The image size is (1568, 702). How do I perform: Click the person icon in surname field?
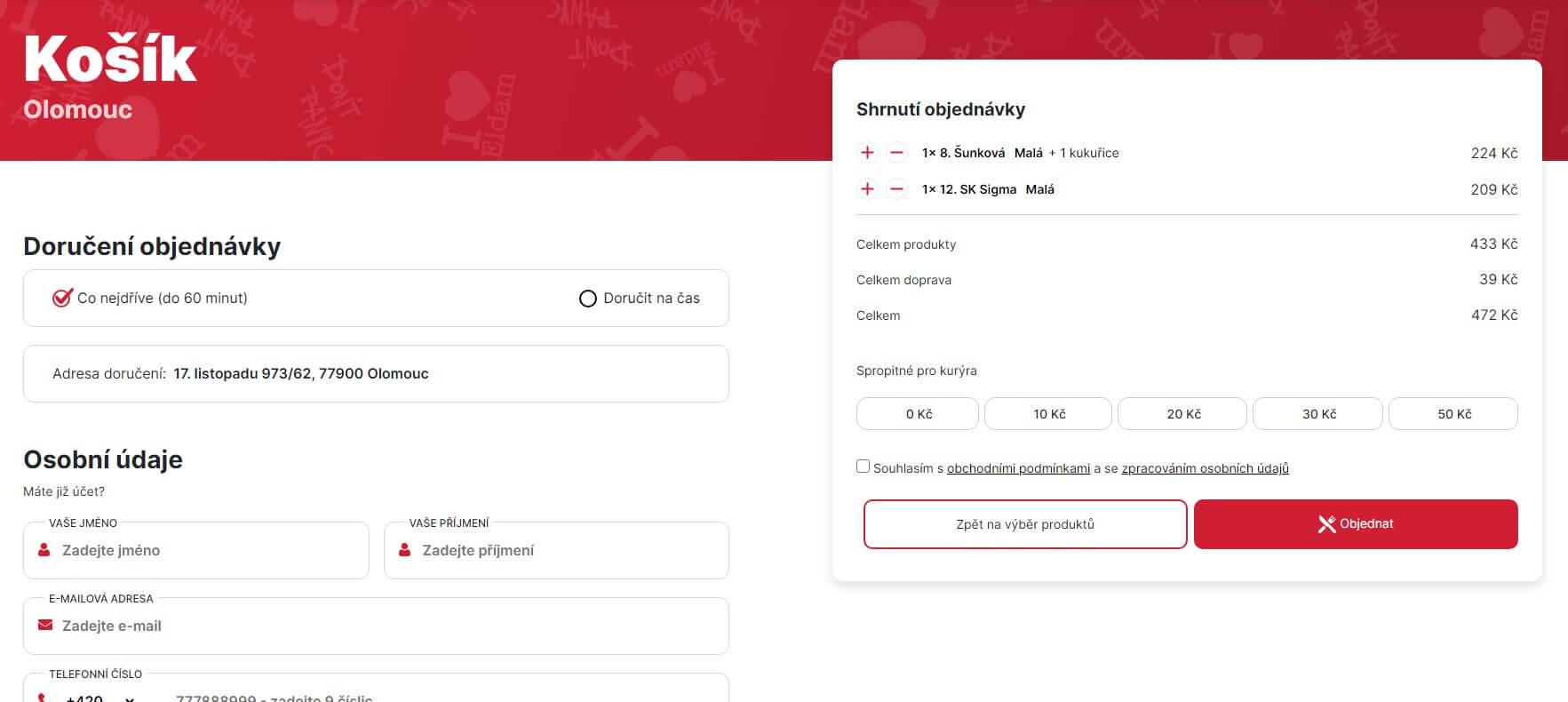[404, 550]
